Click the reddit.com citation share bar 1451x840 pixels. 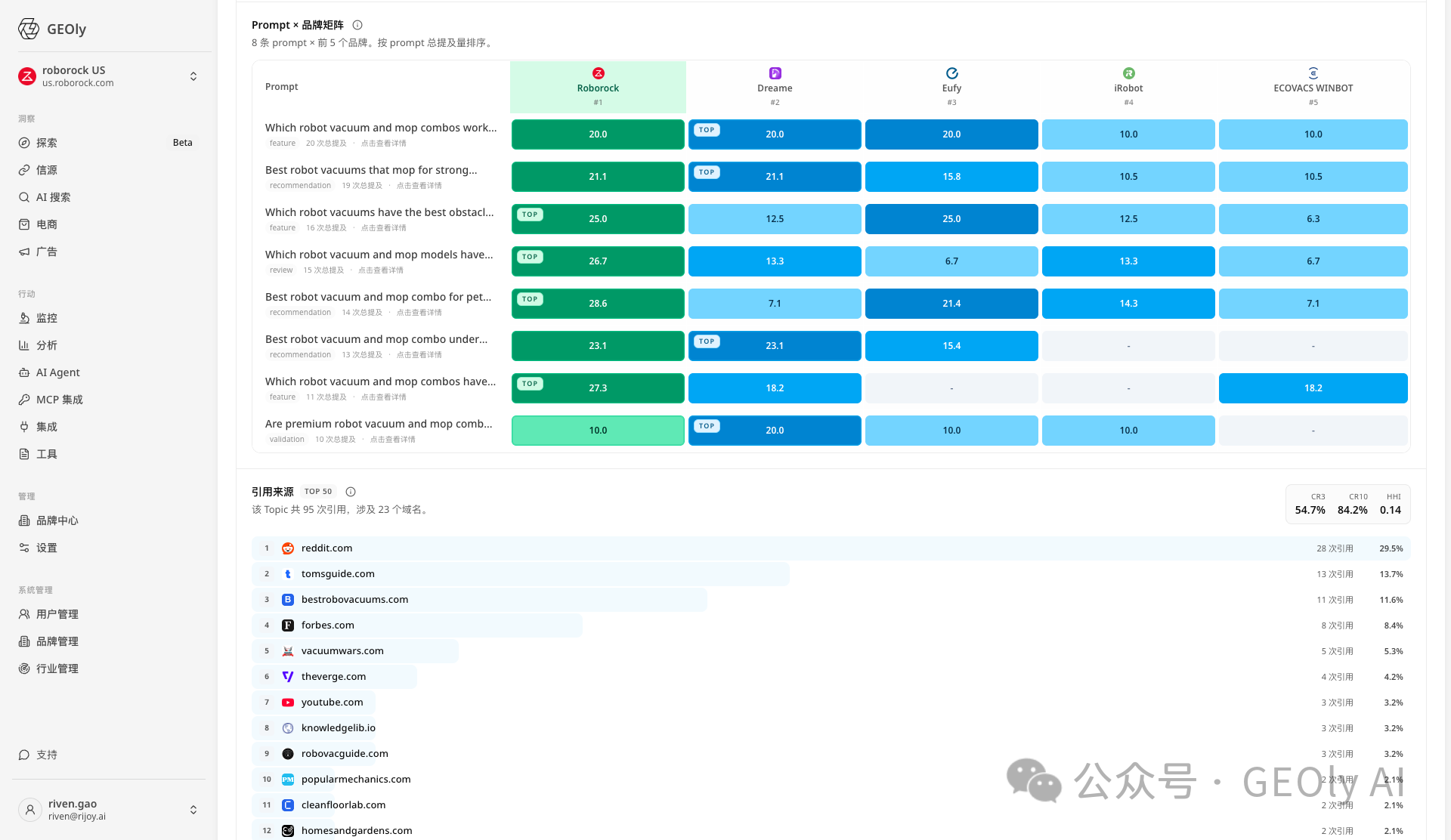tap(831, 548)
